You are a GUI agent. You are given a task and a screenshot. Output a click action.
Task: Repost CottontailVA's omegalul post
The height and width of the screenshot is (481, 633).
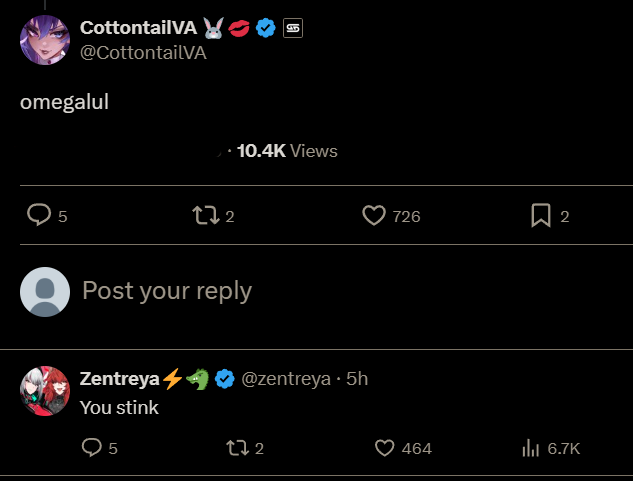click(204, 215)
